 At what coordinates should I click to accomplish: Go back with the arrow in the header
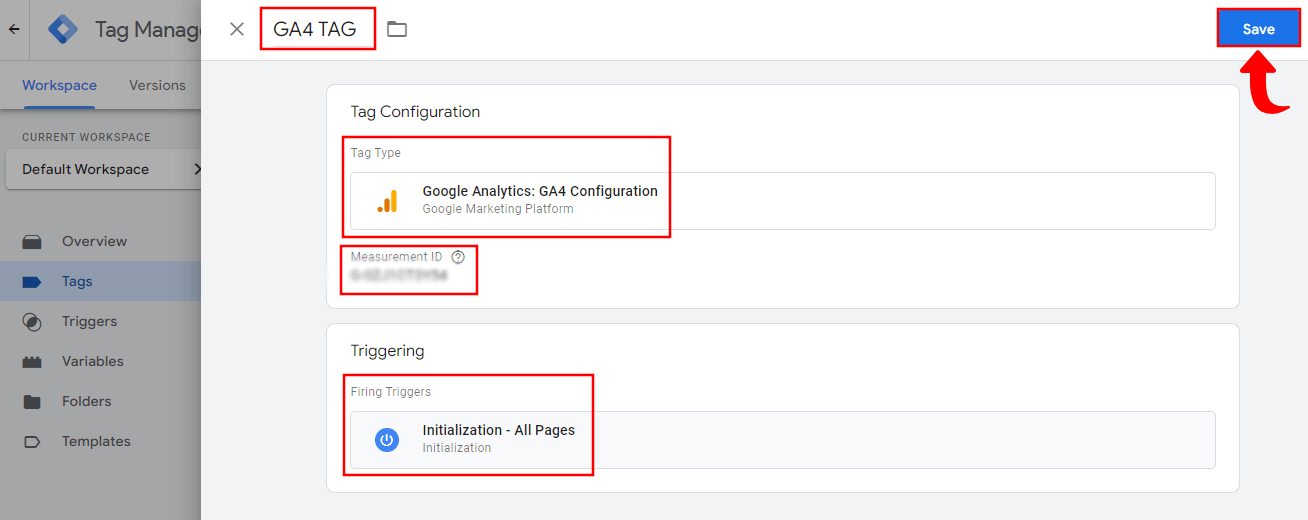point(14,29)
